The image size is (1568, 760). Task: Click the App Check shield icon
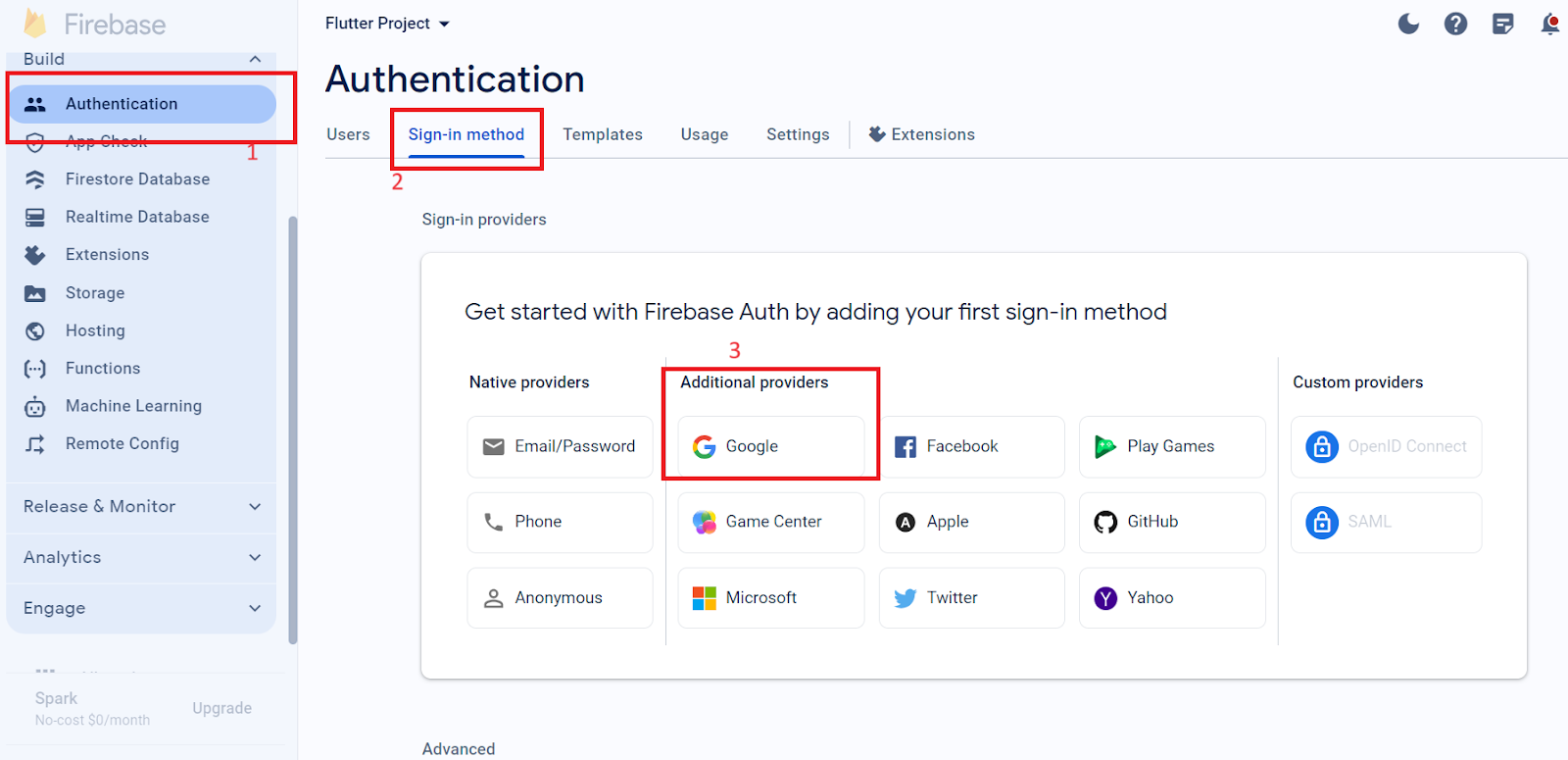[x=35, y=142]
